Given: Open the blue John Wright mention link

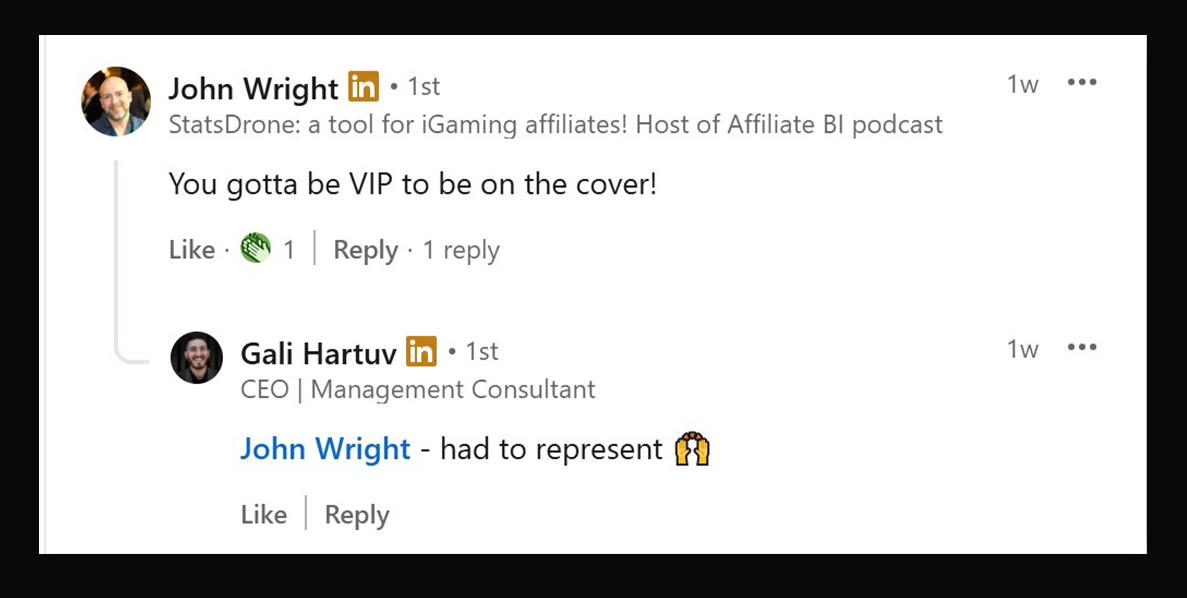Looking at the screenshot, I should (325, 449).
